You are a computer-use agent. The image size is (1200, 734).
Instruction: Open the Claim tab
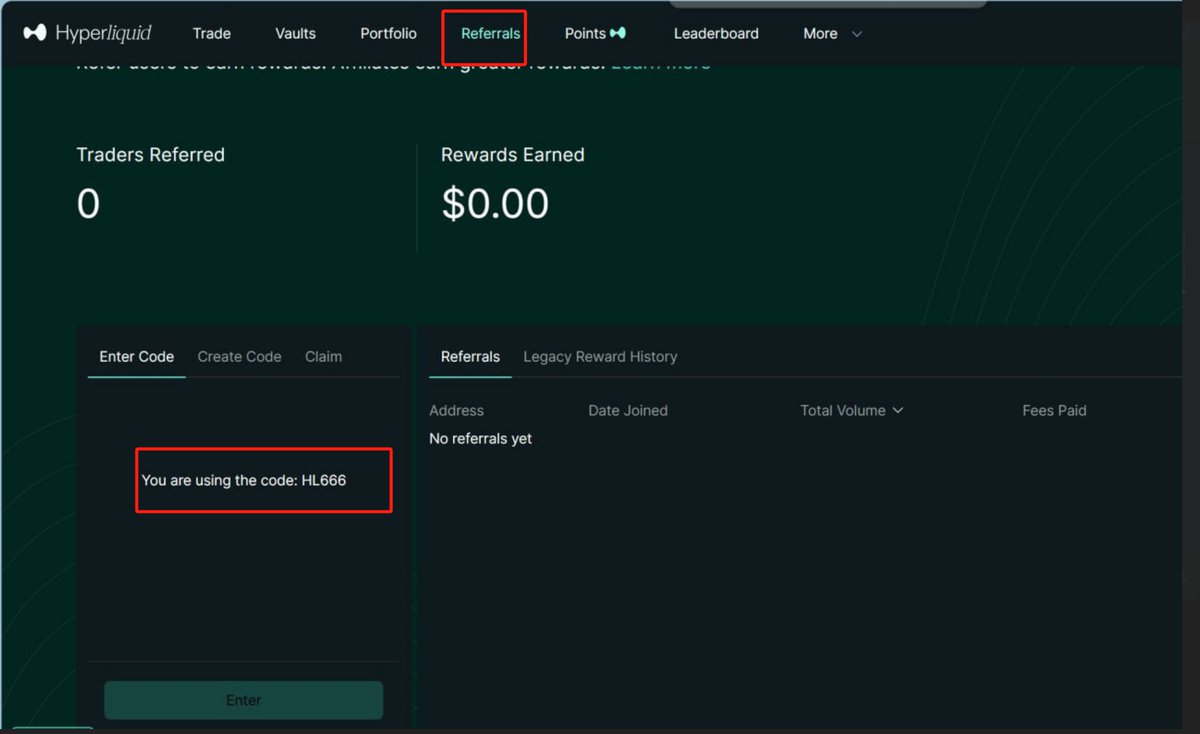click(x=323, y=356)
